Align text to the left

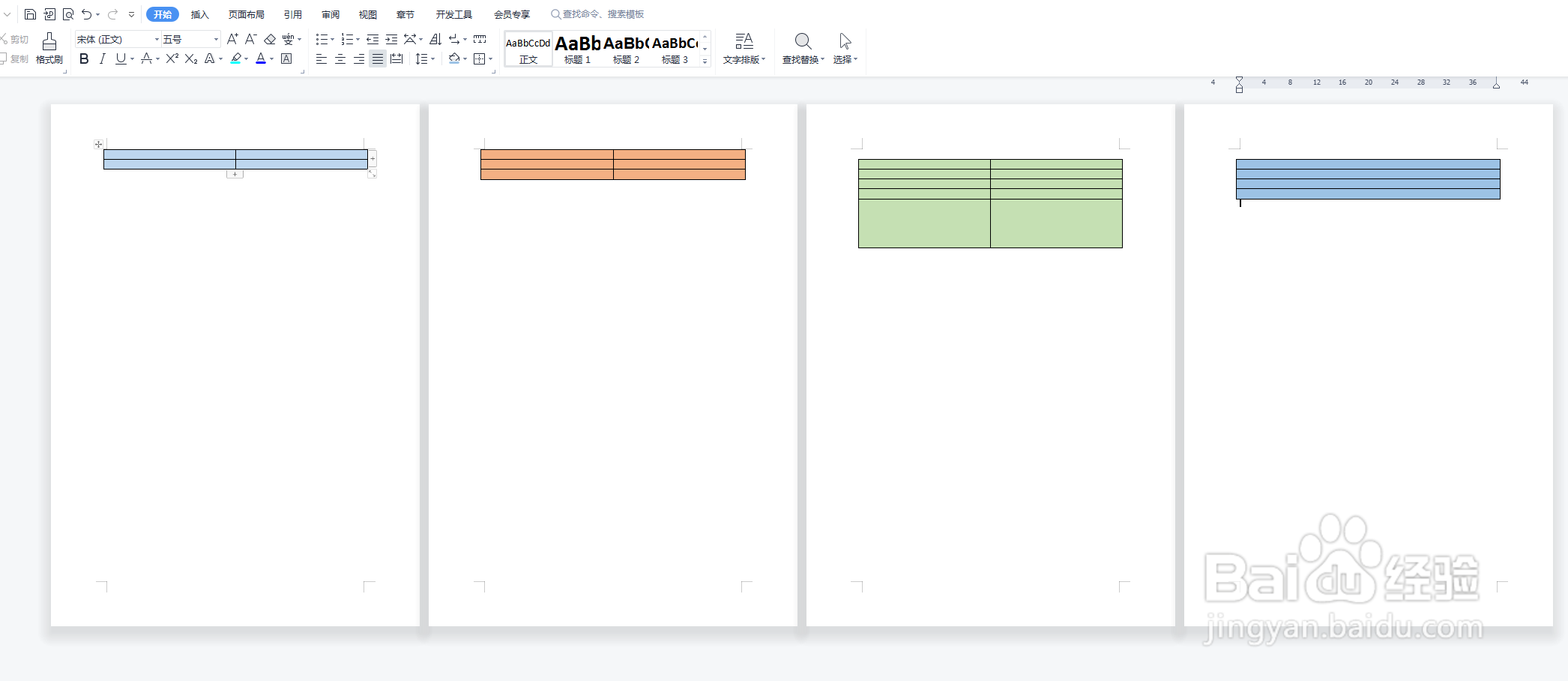click(x=322, y=58)
